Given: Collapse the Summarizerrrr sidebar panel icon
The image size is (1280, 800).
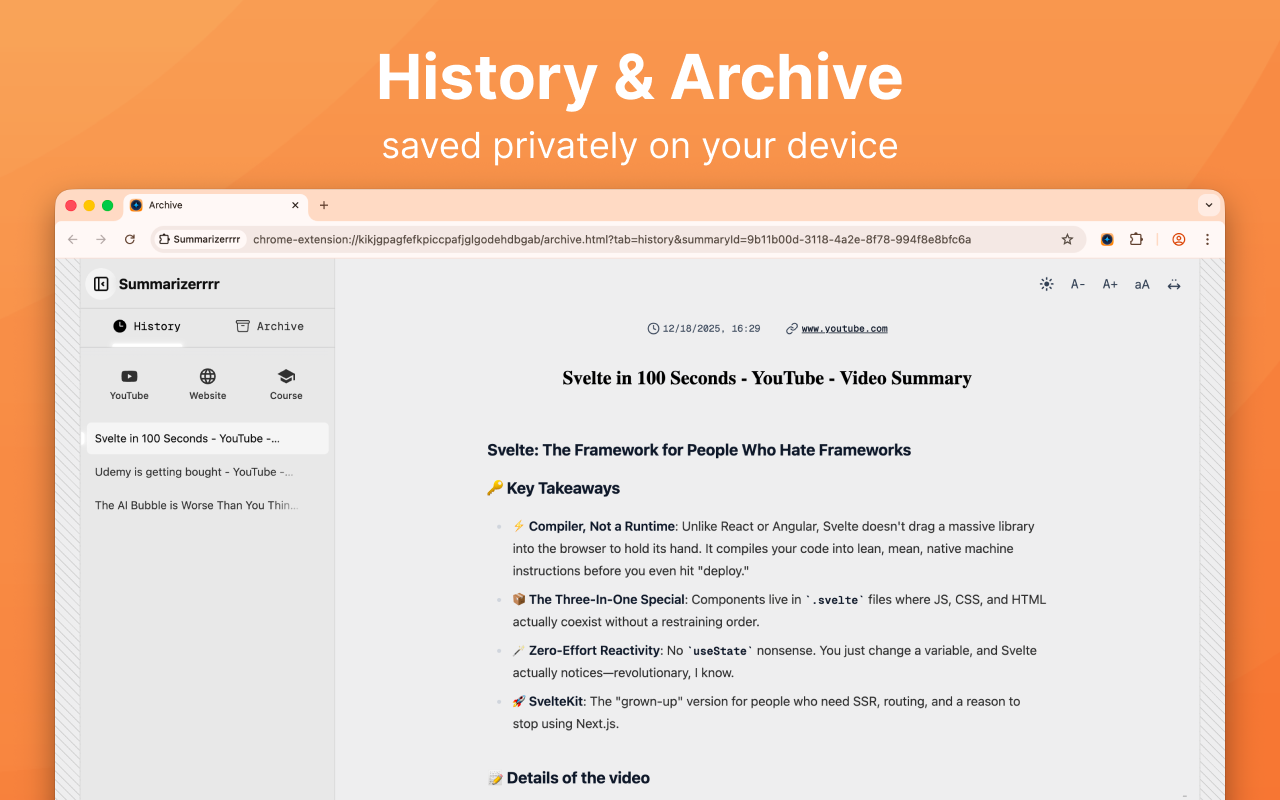Looking at the screenshot, I should [x=101, y=284].
